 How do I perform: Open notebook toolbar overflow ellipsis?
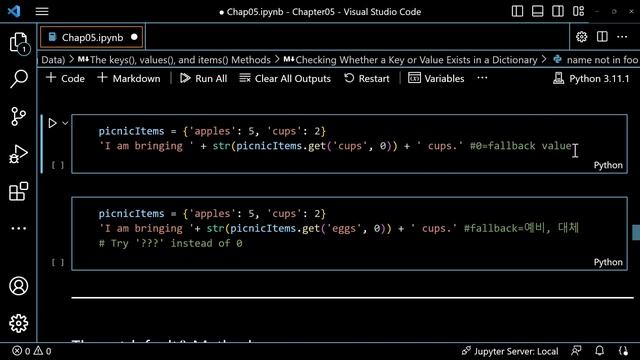482,78
